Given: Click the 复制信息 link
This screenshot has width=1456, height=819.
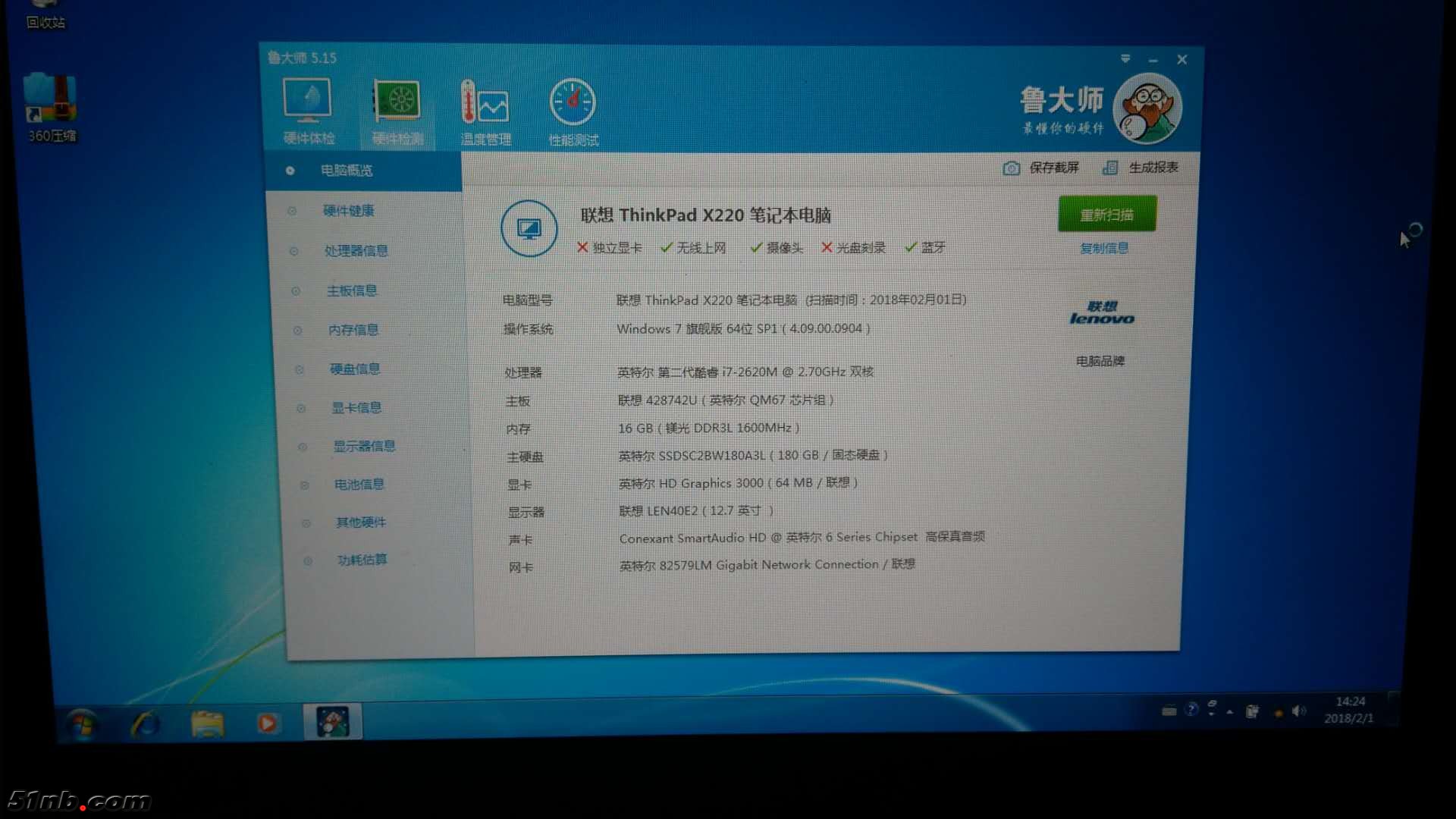Looking at the screenshot, I should click(x=1103, y=249).
